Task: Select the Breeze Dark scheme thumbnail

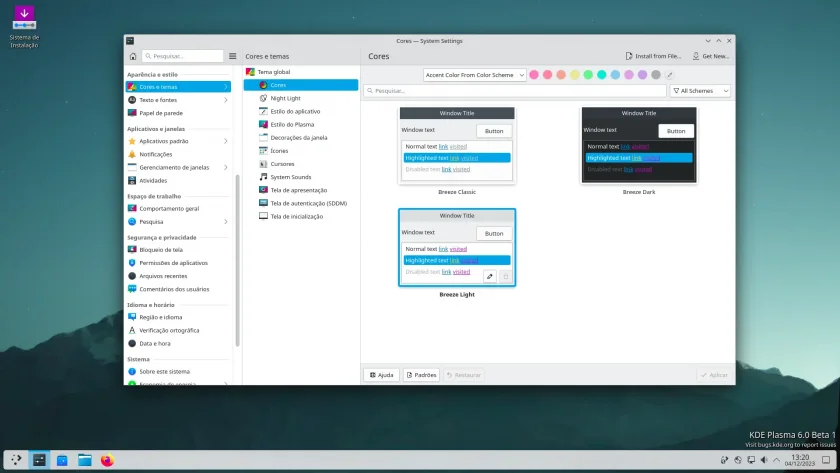Action: 639,146
